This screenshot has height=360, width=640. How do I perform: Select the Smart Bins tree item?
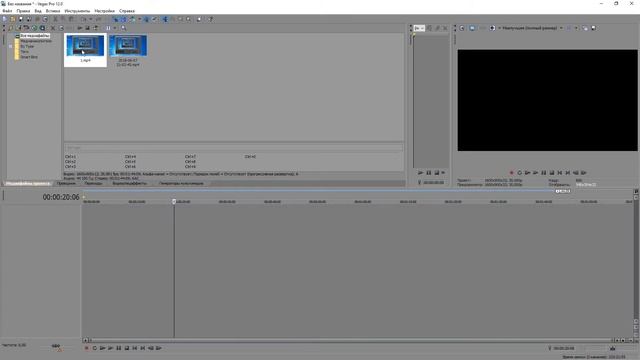point(29,57)
